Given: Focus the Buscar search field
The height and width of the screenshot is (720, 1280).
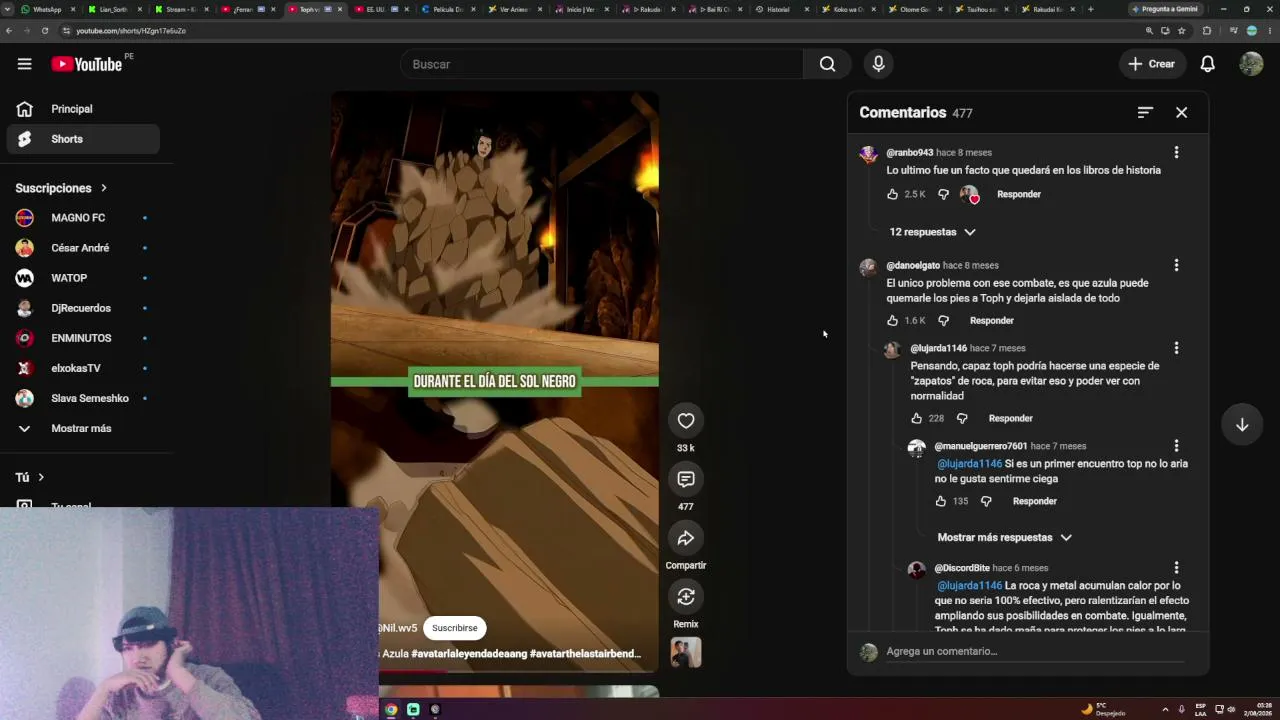Looking at the screenshot, I should coord(602,64).
